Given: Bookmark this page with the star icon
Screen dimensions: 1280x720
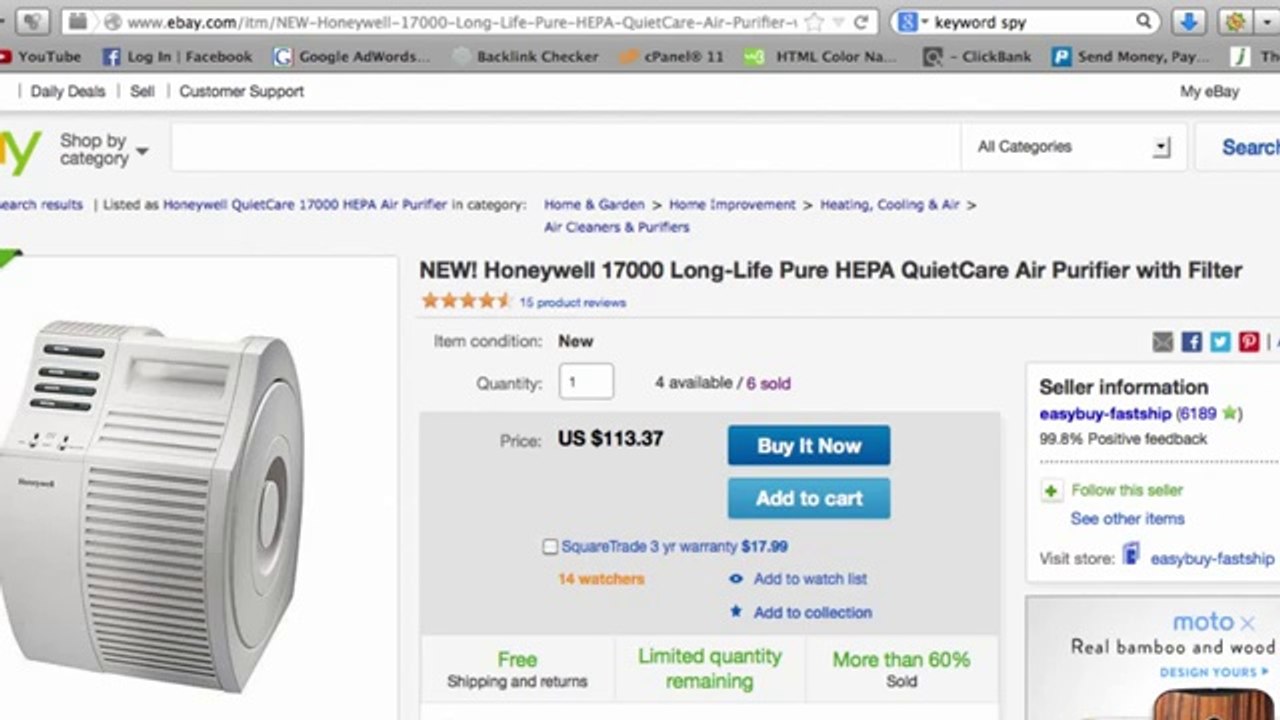Looking at the screenshot, I should click(816, 21).
